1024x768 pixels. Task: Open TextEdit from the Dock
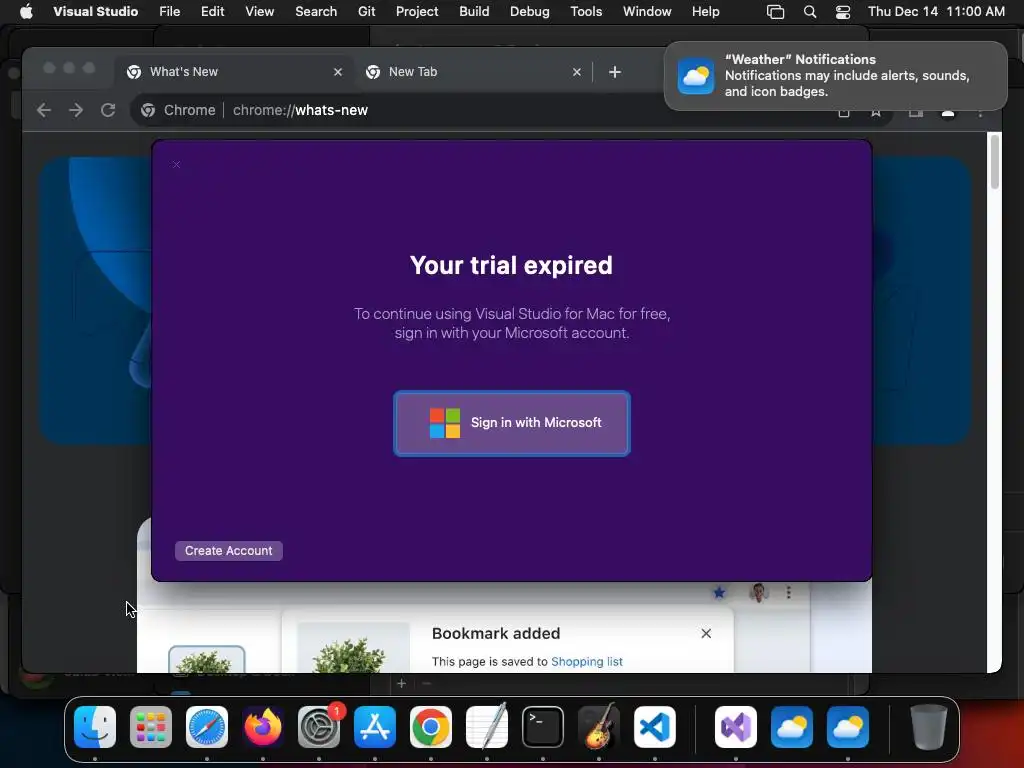coord(487,726)
